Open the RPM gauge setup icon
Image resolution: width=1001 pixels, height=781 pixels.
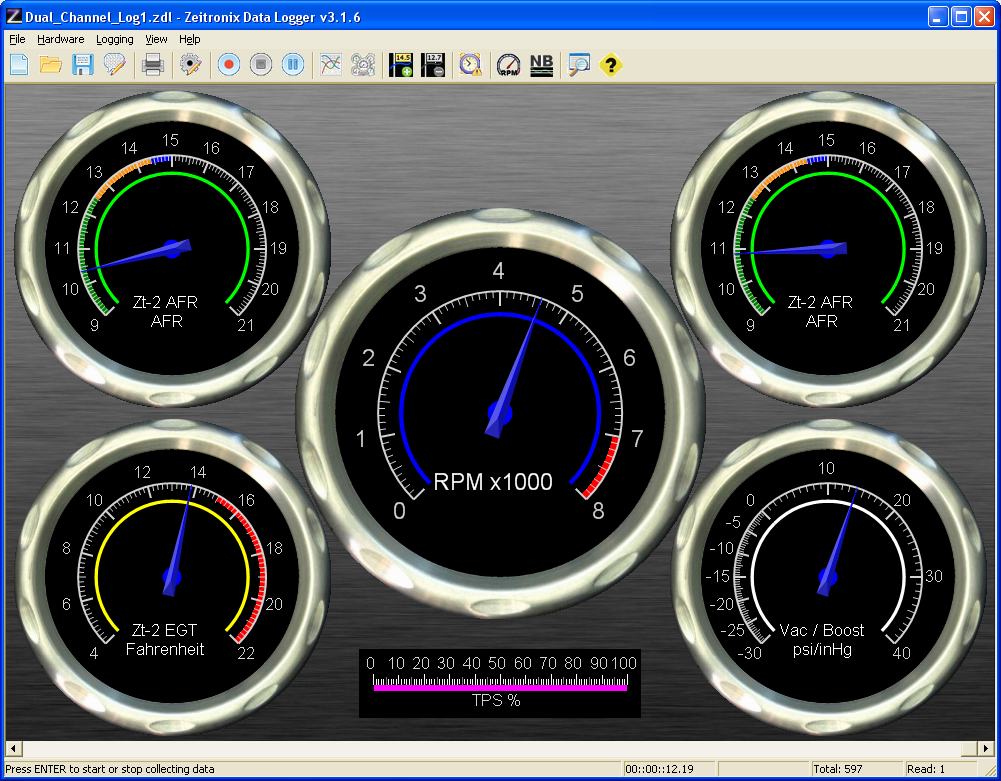pos(509,65)
